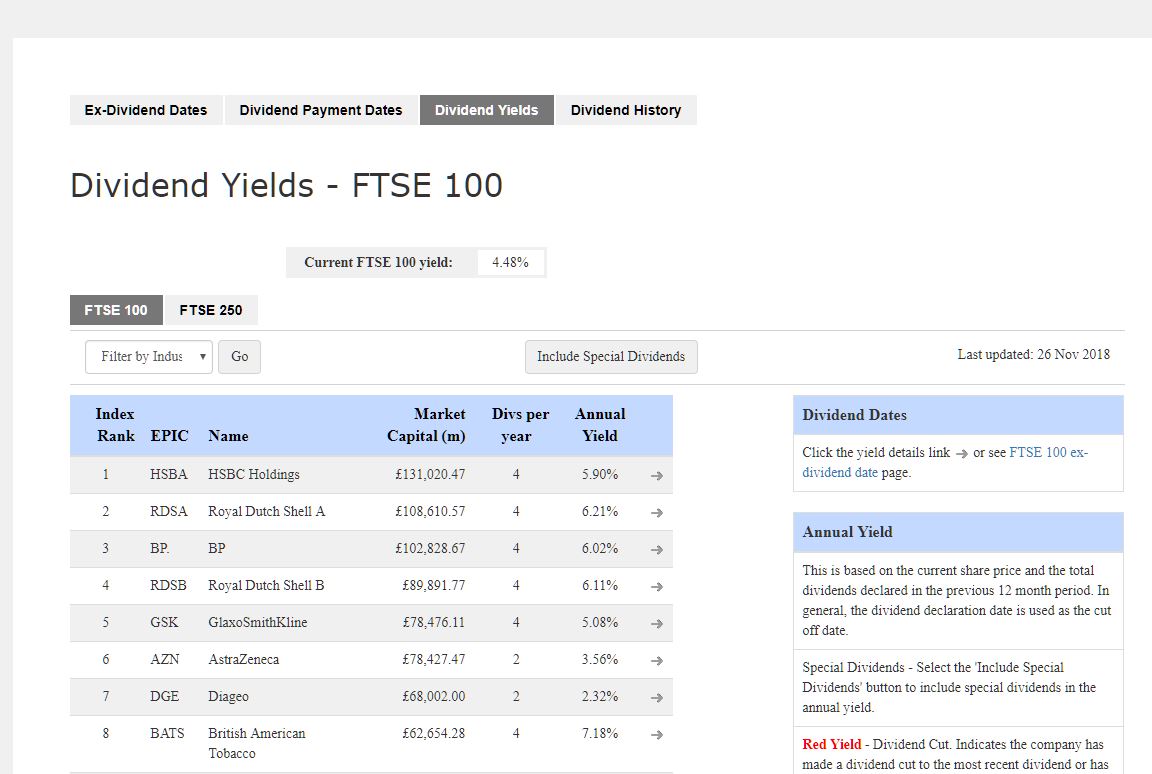Select the FTSE 100 index tab

pyautogui.click(x=116, y=310)
